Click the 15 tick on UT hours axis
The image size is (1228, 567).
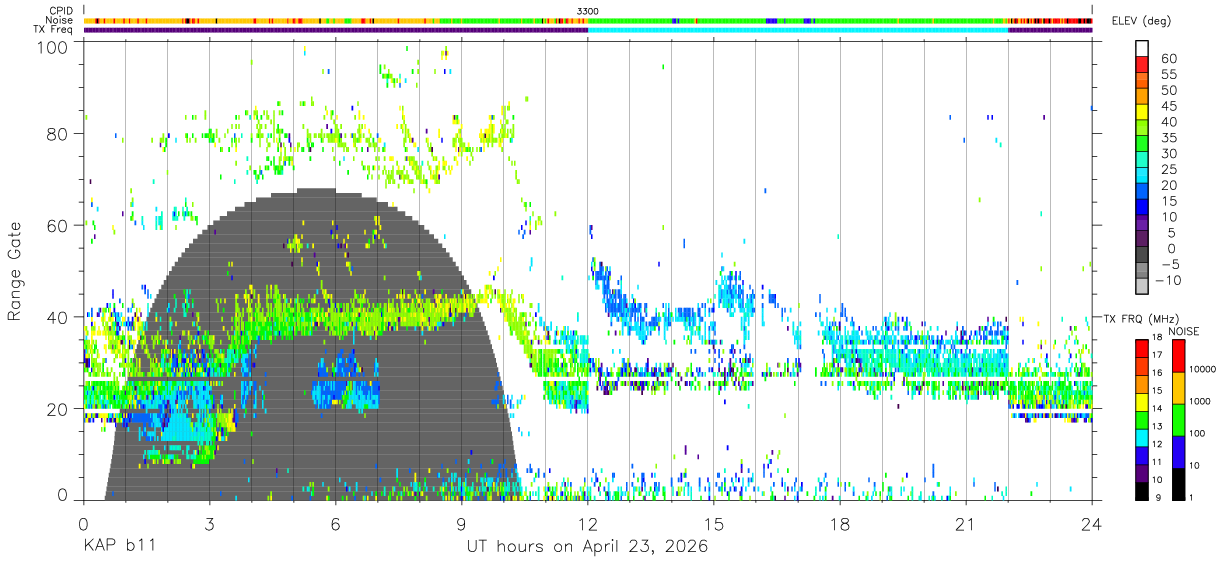[714, 524]
